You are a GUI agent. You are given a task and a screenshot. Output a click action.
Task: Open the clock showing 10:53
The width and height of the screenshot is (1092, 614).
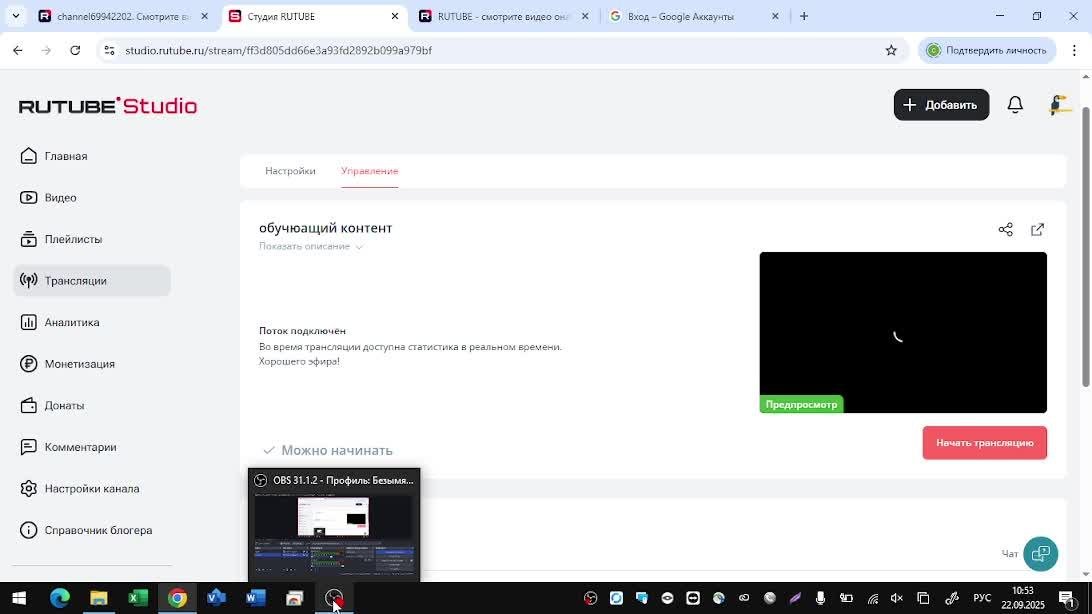pos(1023,598)
